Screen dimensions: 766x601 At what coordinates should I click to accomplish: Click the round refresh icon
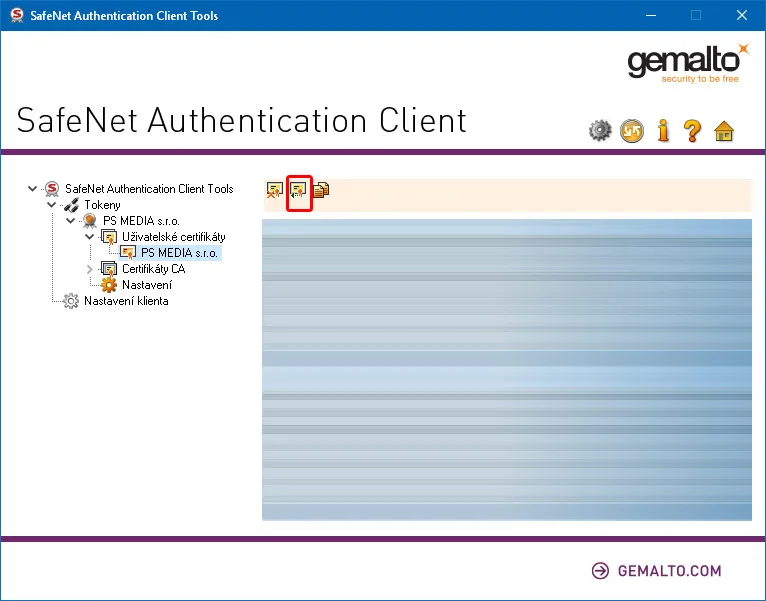(632, 130)
